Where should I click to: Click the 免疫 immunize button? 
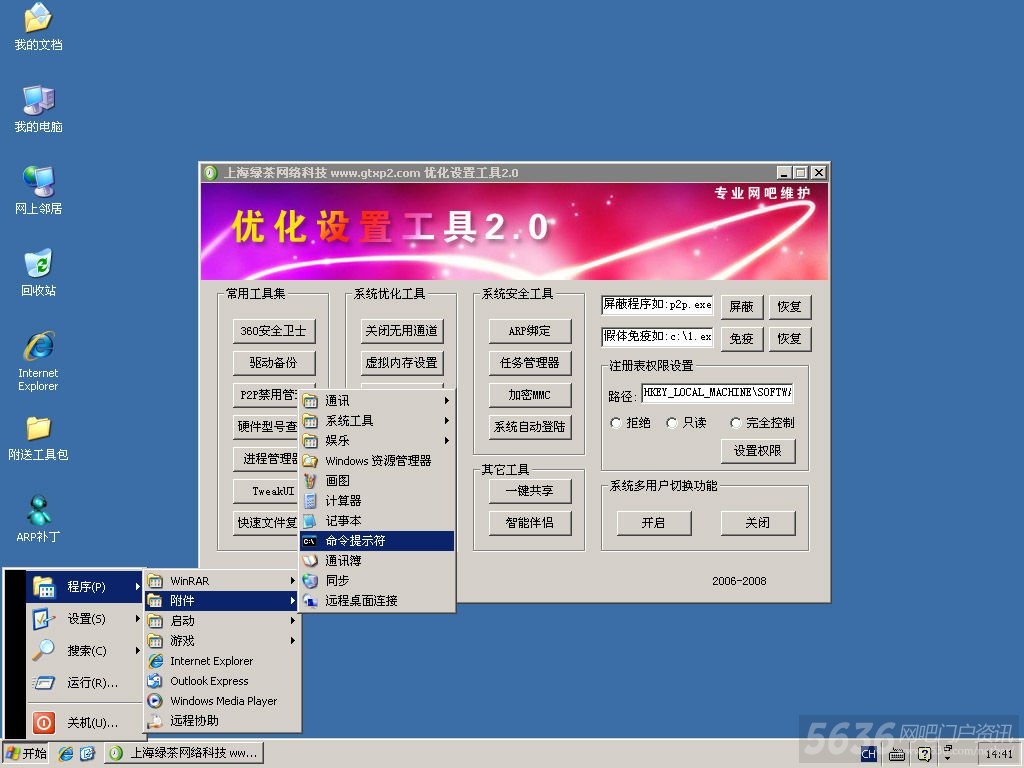click(x=742, y=338)
